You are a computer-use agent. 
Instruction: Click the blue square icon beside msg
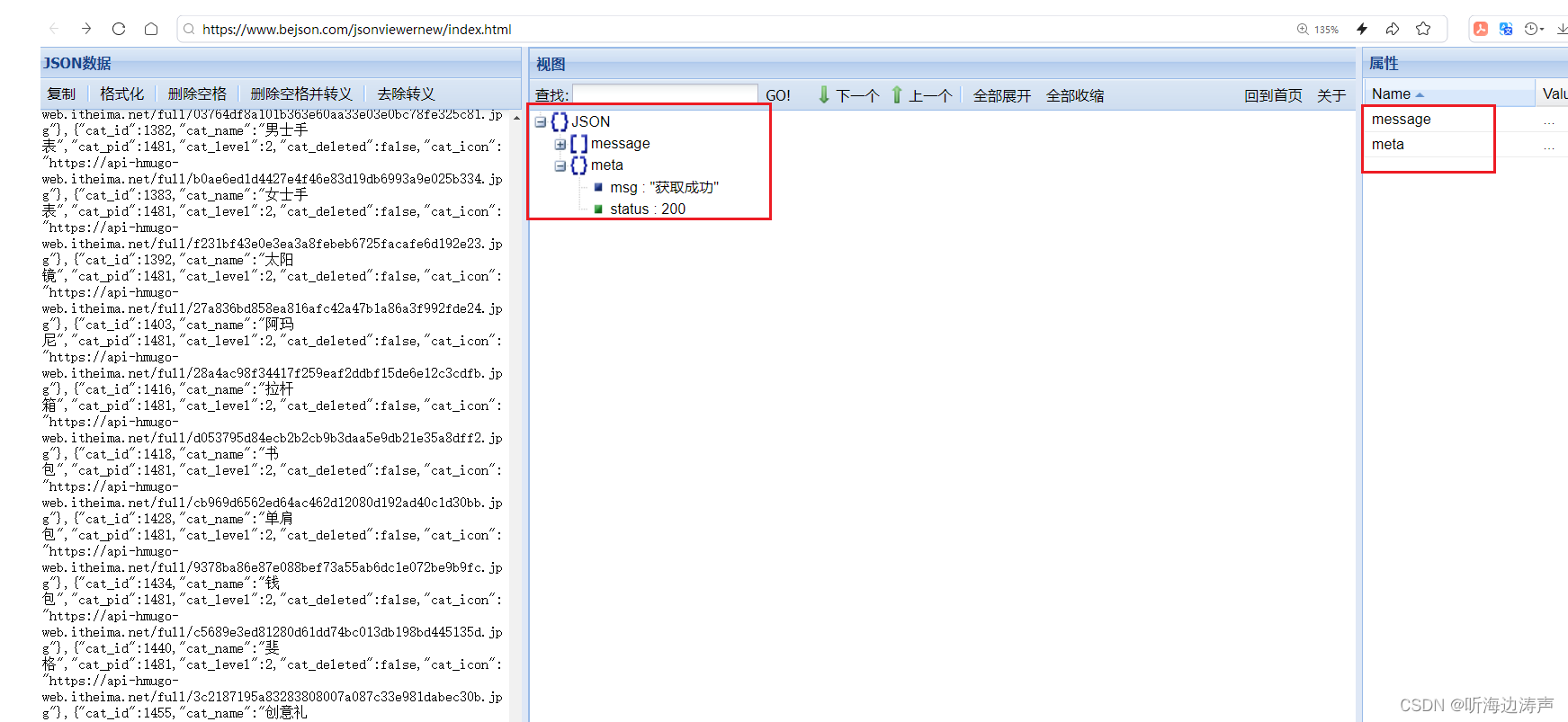click(x=598, y=187)
